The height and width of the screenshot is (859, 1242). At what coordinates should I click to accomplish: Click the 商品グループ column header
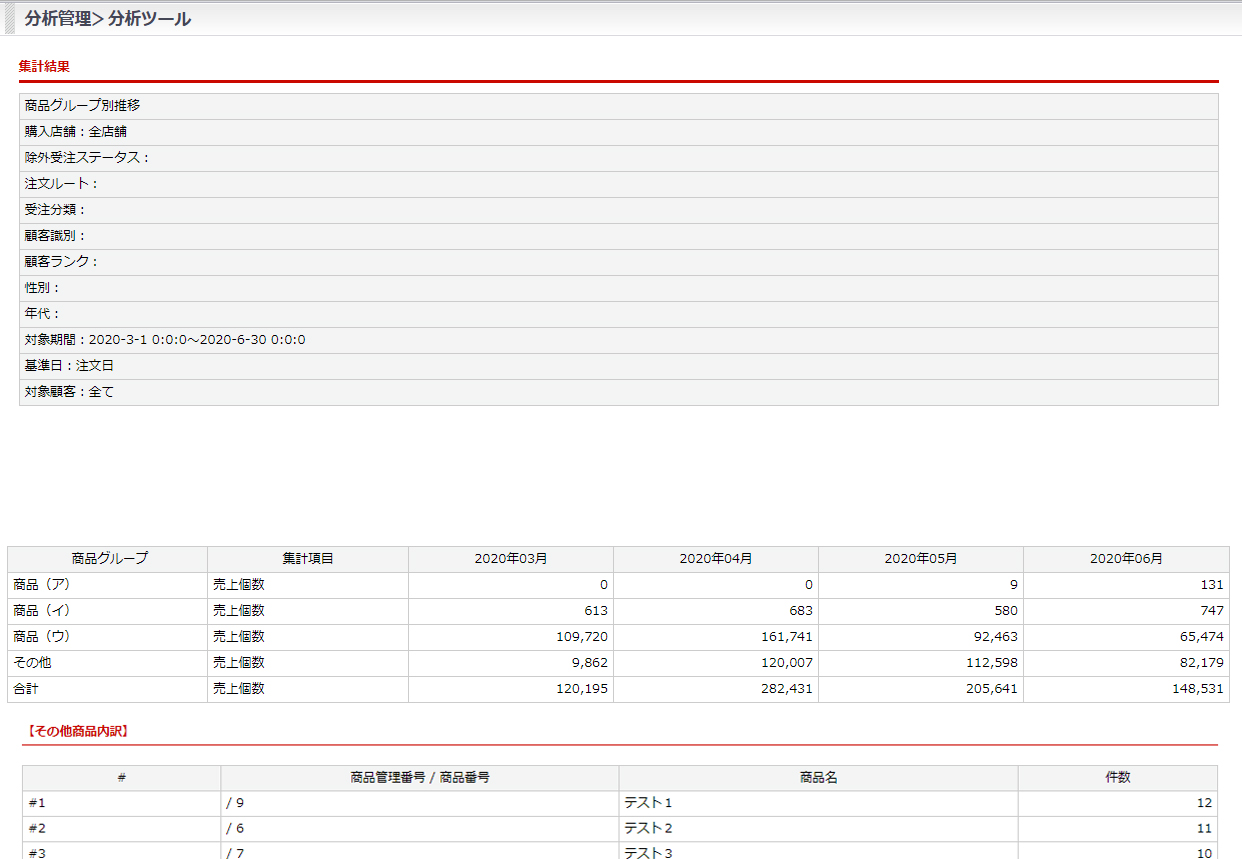pos(109,559)
